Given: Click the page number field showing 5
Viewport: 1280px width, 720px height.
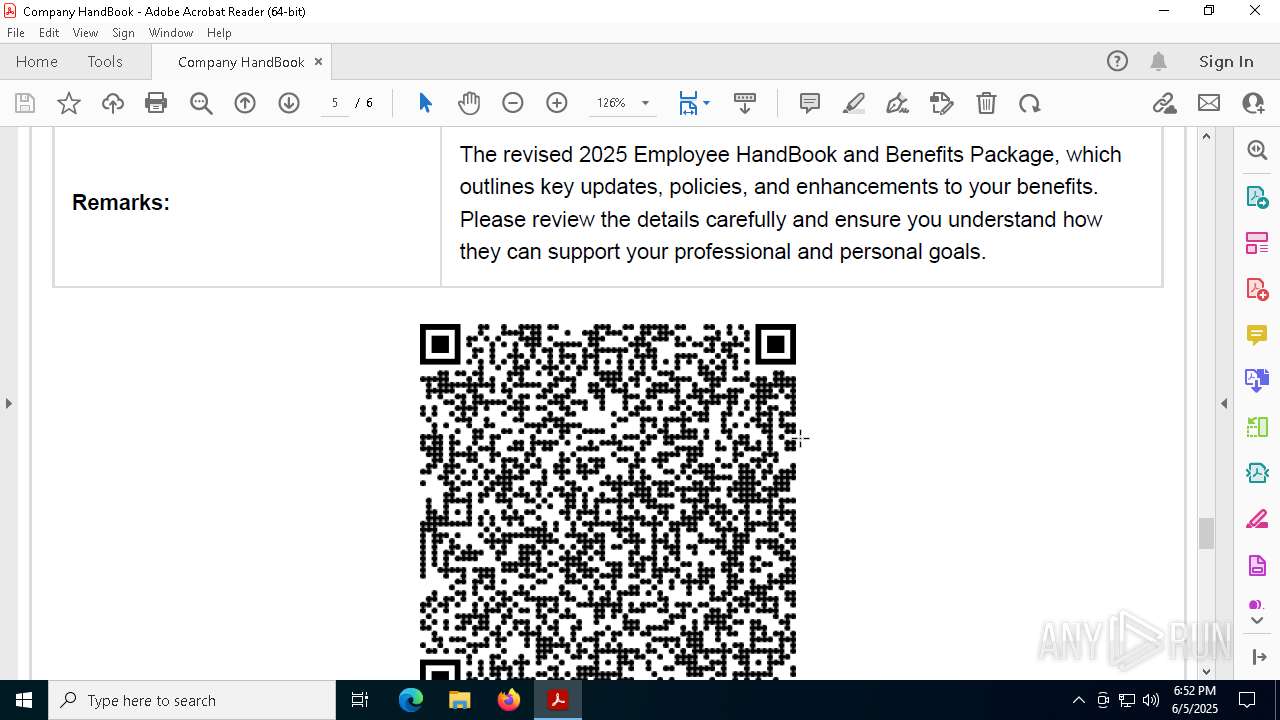Looking at the screenshot, I should pos(335,103).
